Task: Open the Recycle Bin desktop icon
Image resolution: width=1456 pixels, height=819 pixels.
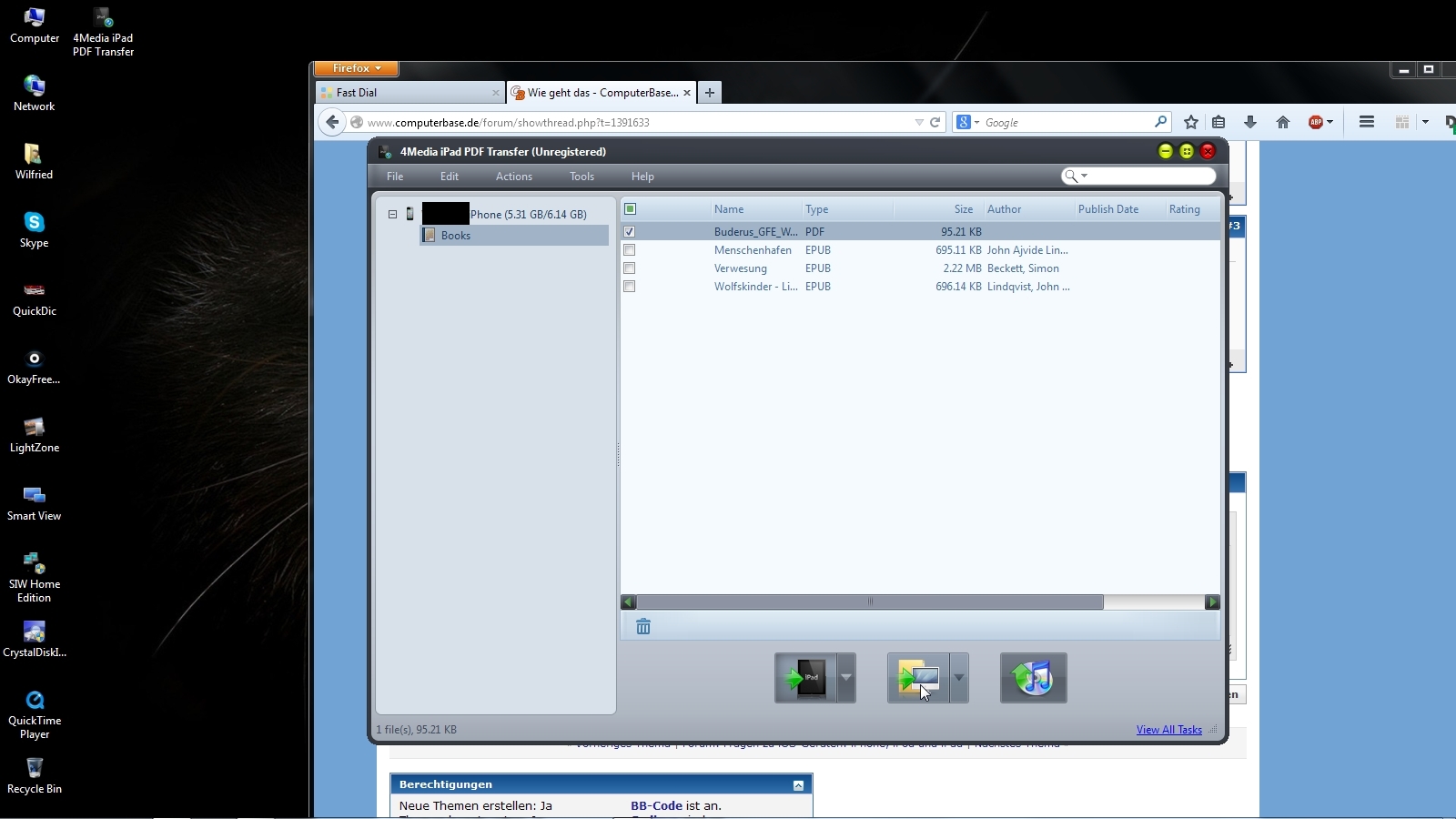Action: [35, 775]
